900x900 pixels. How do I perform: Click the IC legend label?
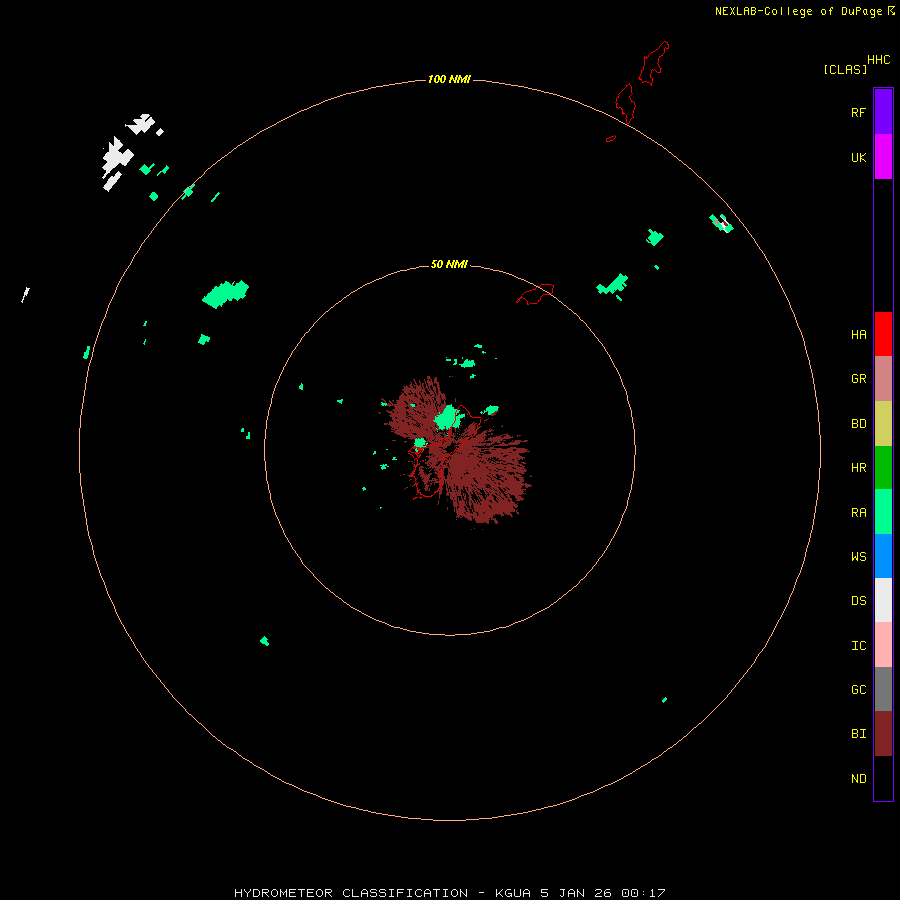click(x=859, y=646)
